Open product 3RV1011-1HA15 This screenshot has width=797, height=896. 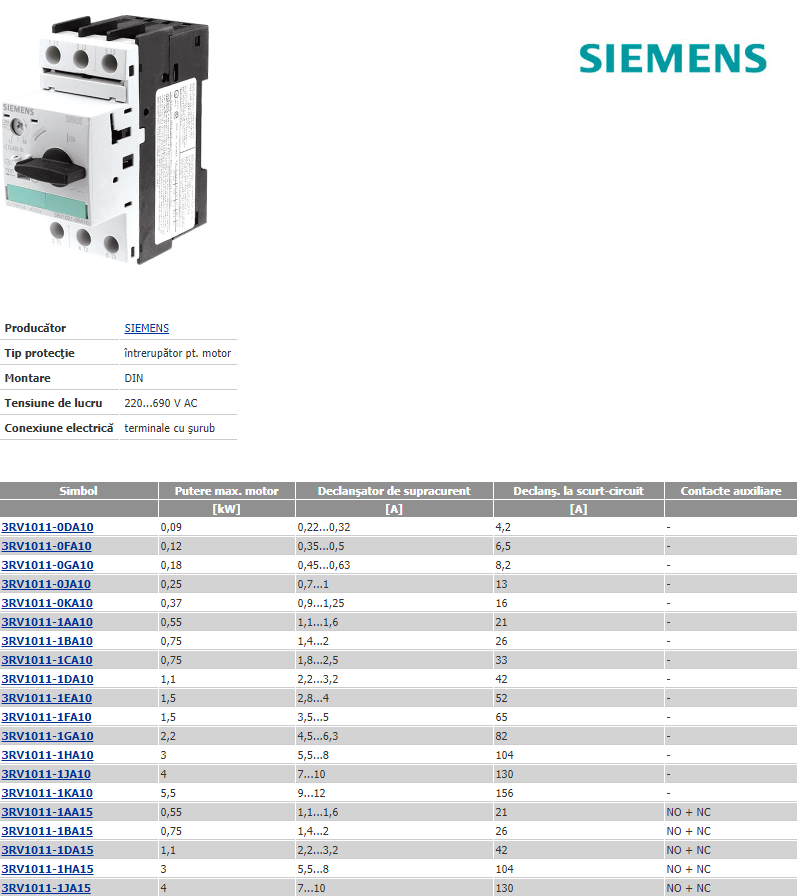(x=47, y=869)
